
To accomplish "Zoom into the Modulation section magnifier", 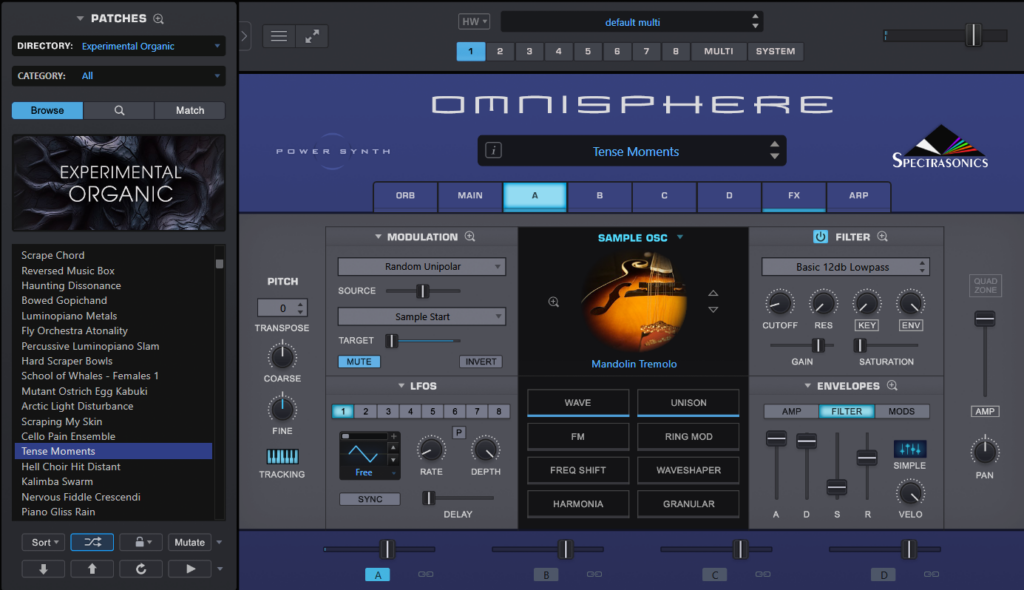I will [x=470, y=237].
